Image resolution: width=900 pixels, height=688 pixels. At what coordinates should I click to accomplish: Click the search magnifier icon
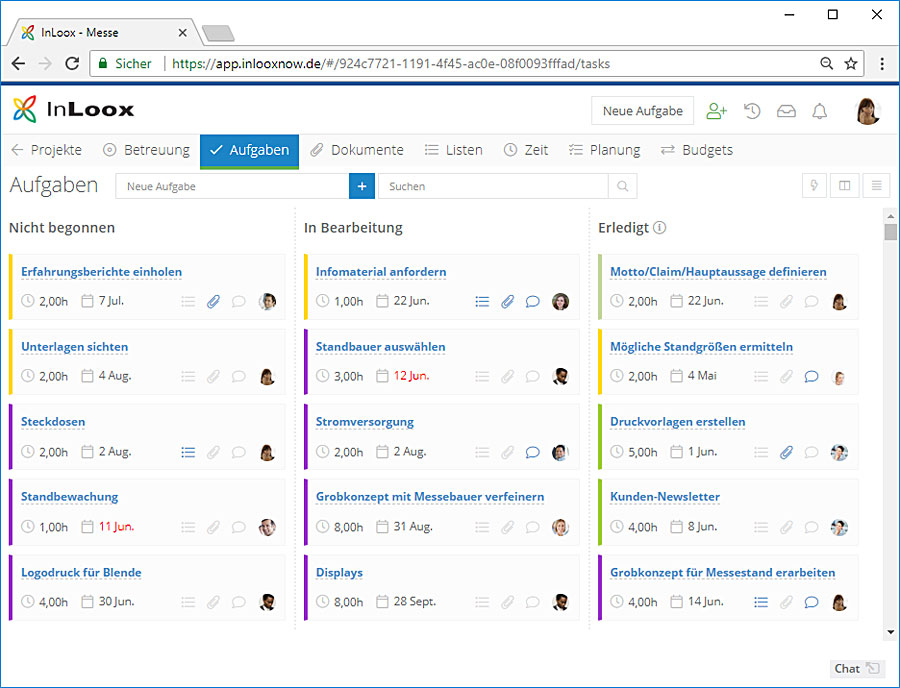[x=622, y=186]
